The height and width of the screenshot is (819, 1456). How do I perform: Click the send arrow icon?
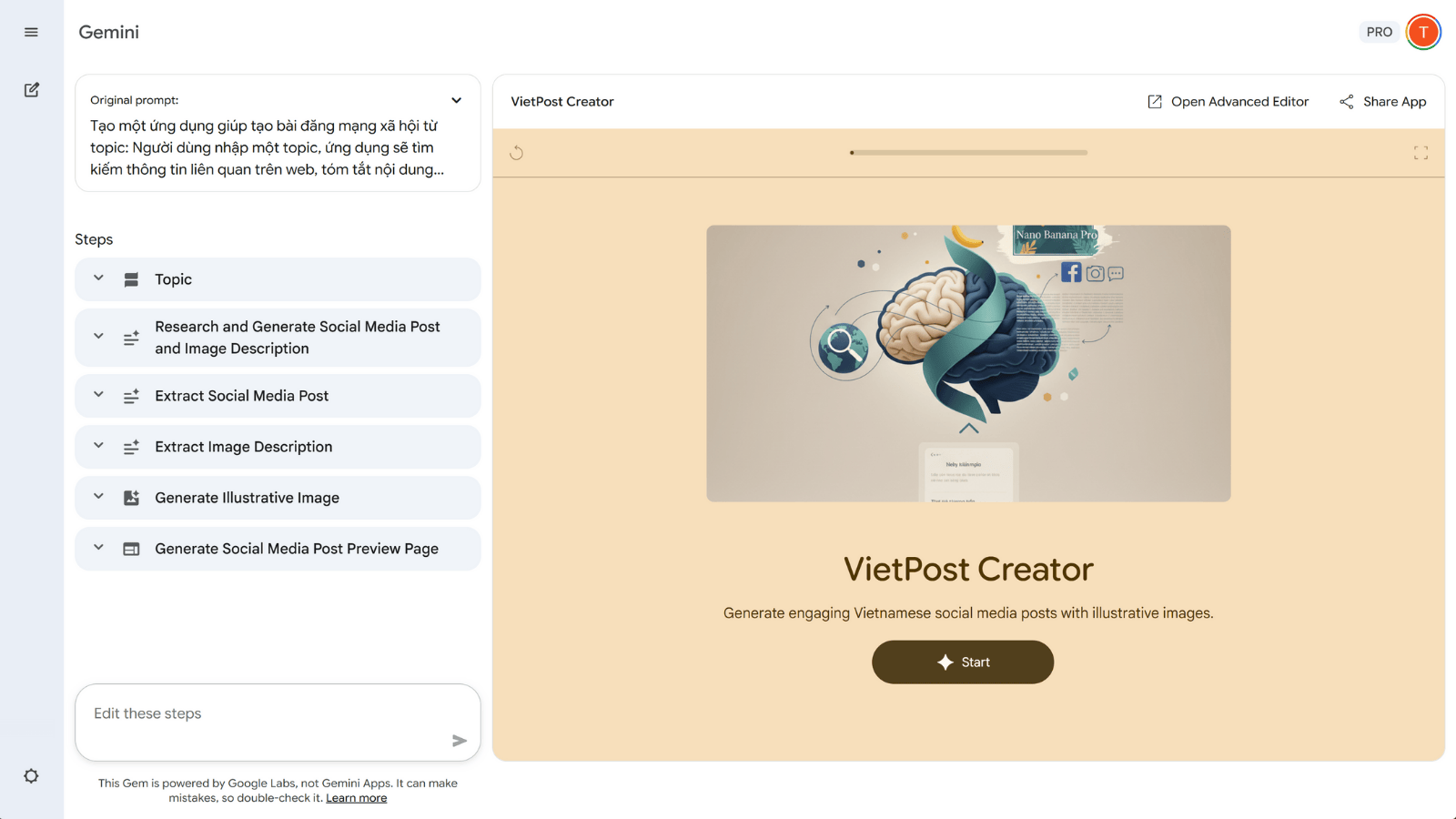click(460, 741)
